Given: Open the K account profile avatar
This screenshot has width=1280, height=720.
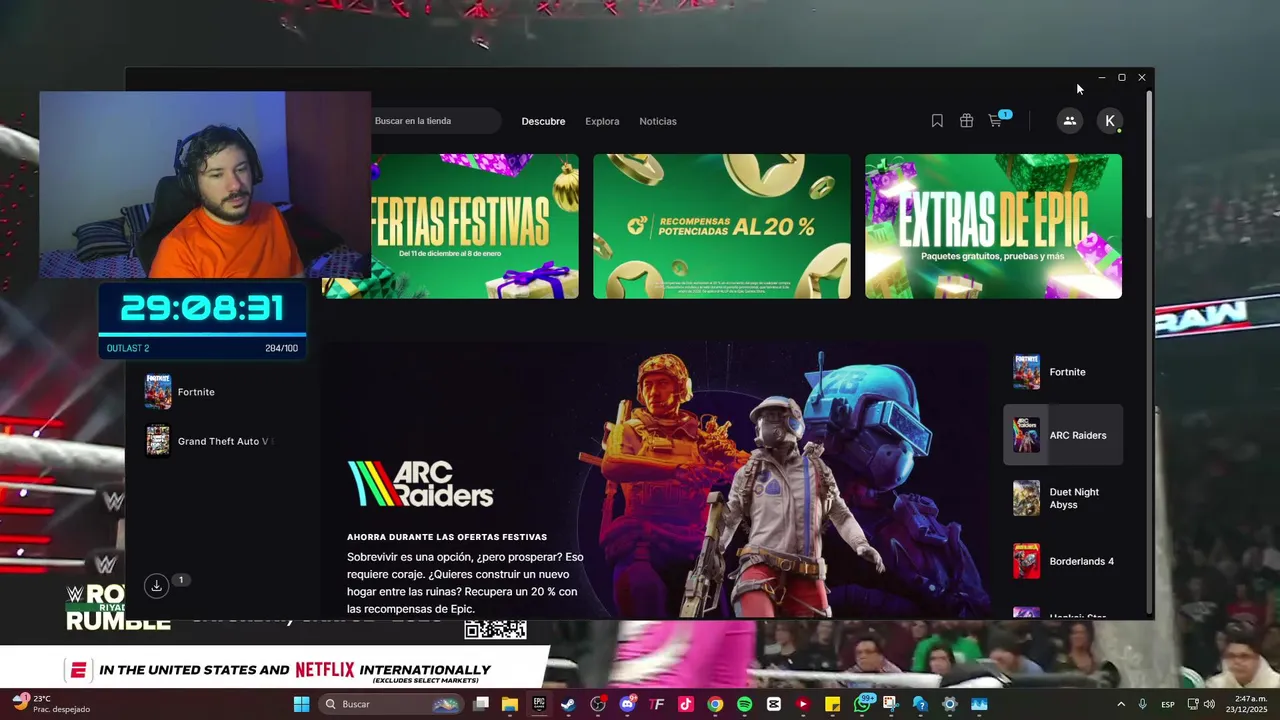Looking at the screenshot, I should point(1110,121).
